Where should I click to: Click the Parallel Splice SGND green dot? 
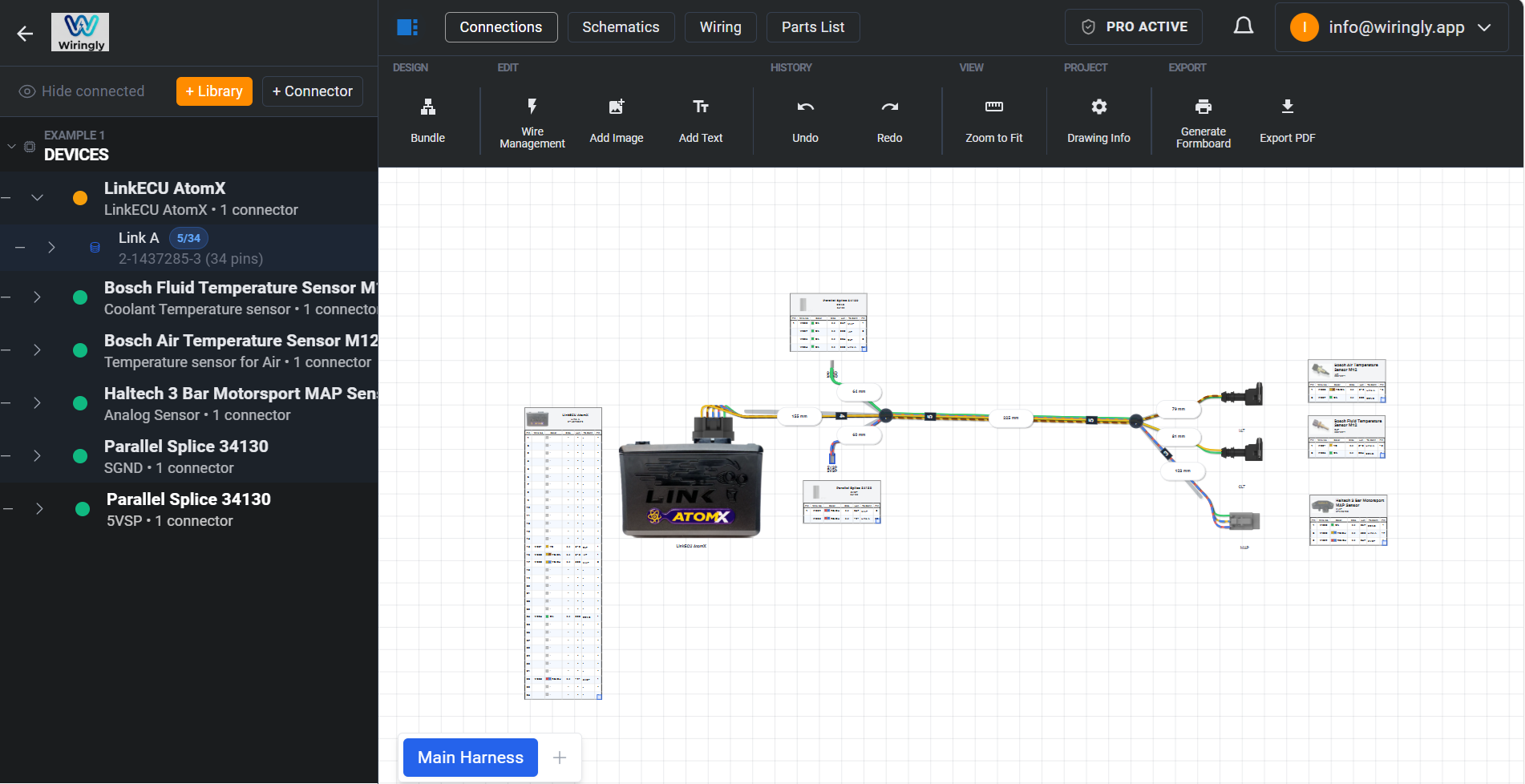click(x=80, y=456)
